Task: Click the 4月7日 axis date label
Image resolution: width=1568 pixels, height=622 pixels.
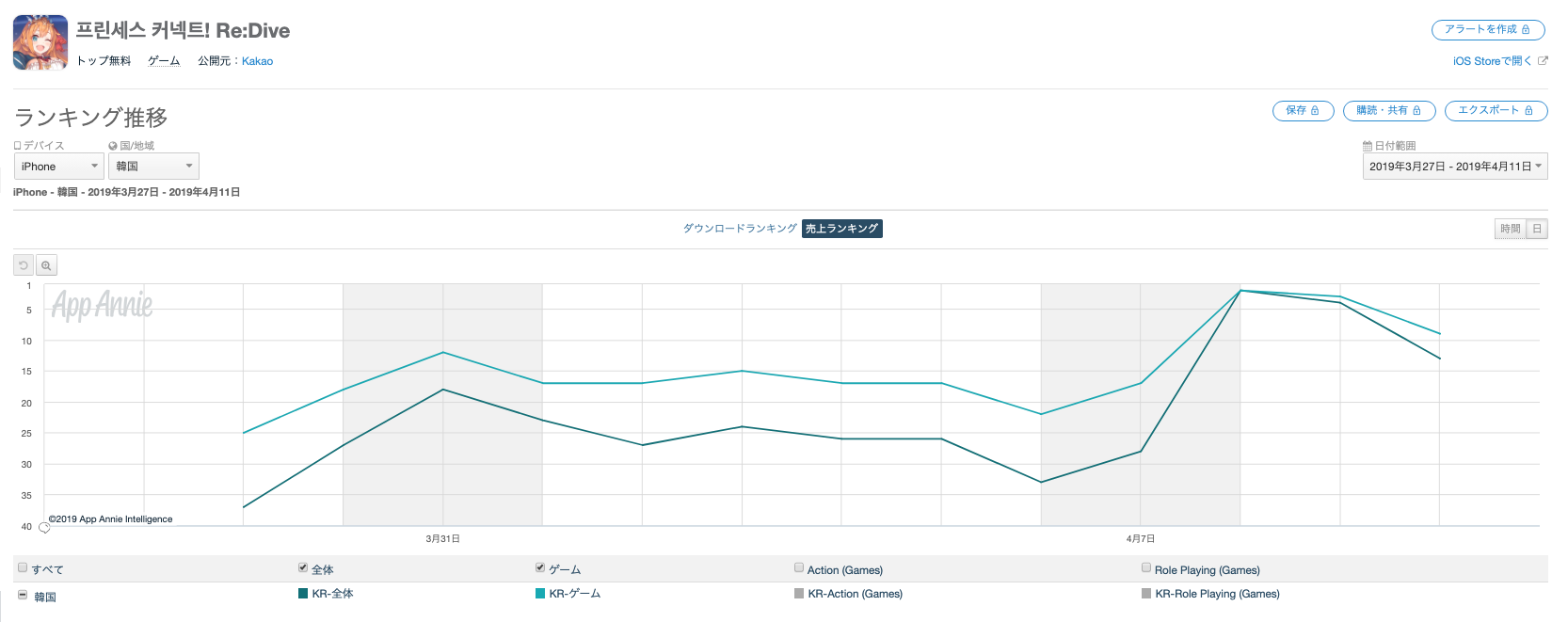Action: tap(1141, 539)
